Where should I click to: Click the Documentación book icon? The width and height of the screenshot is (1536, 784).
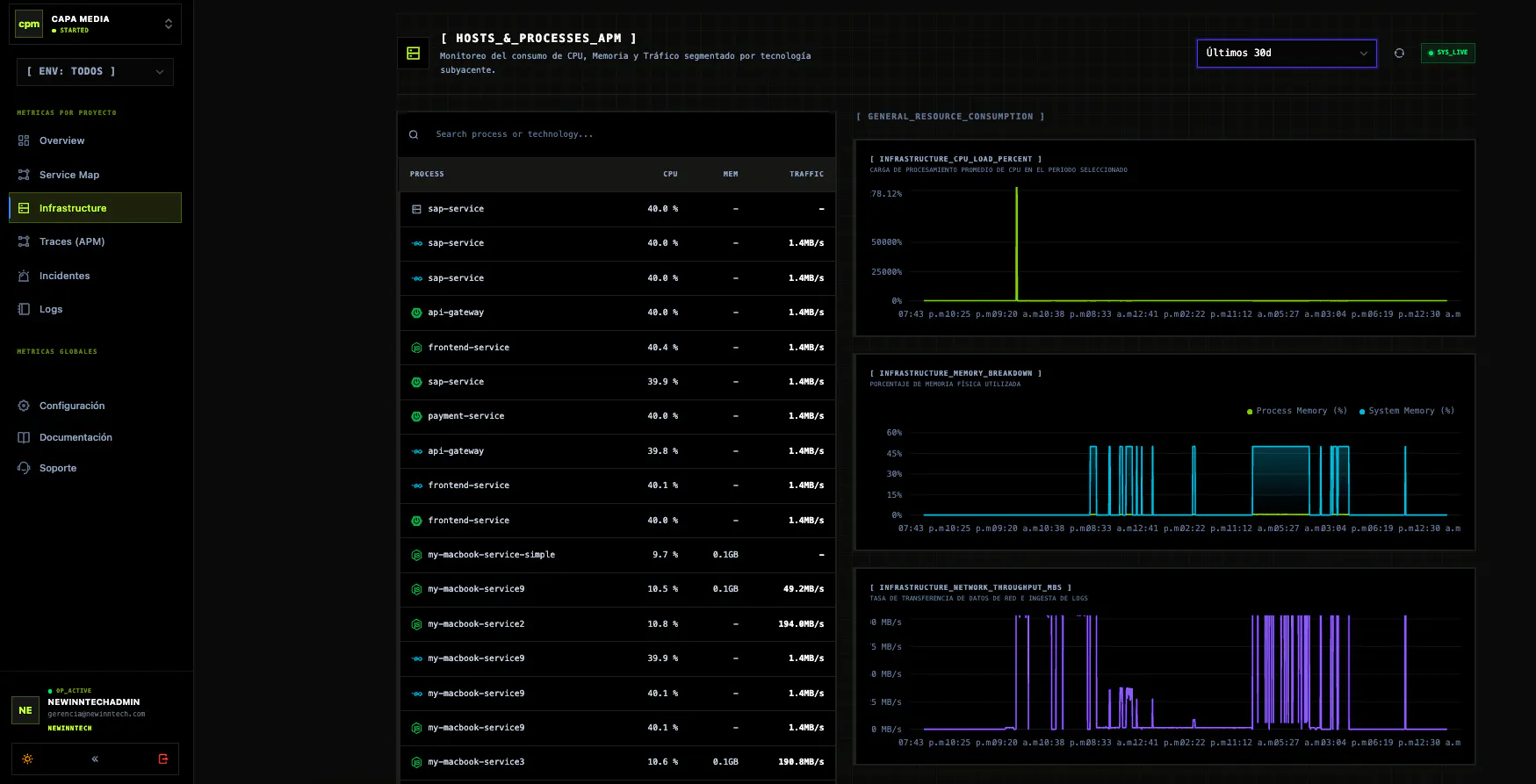[x=24, y=437]
